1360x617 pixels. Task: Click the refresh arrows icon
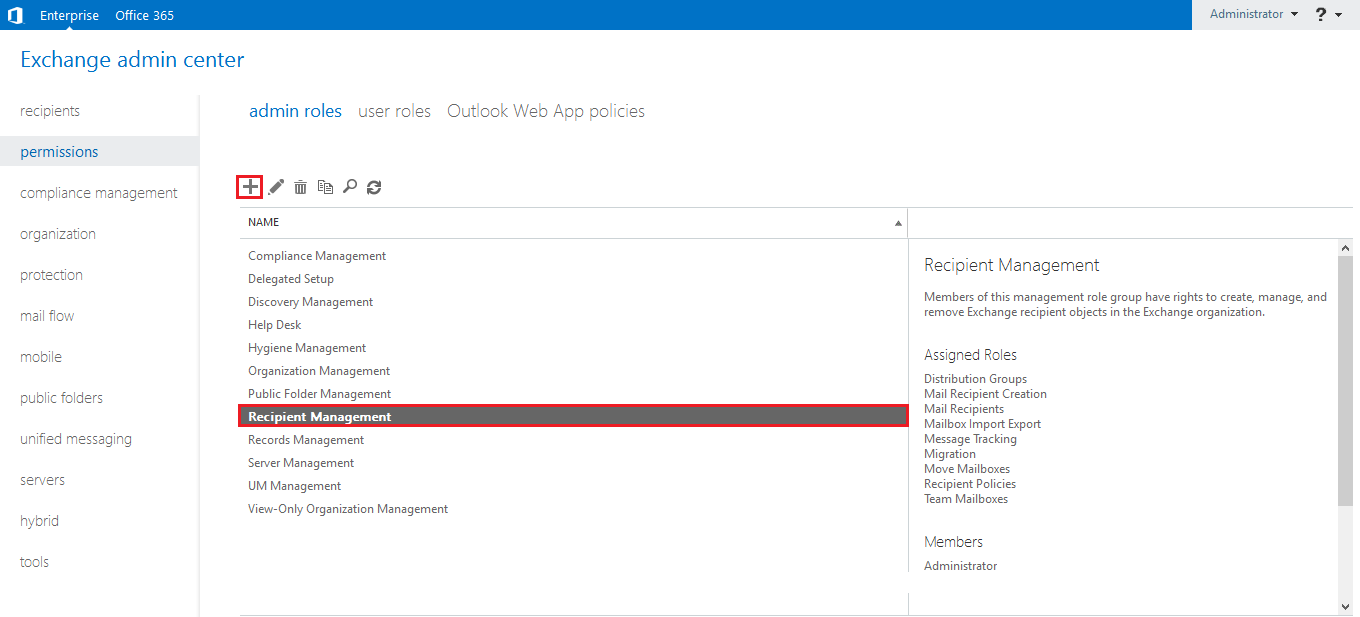[374, 187]
